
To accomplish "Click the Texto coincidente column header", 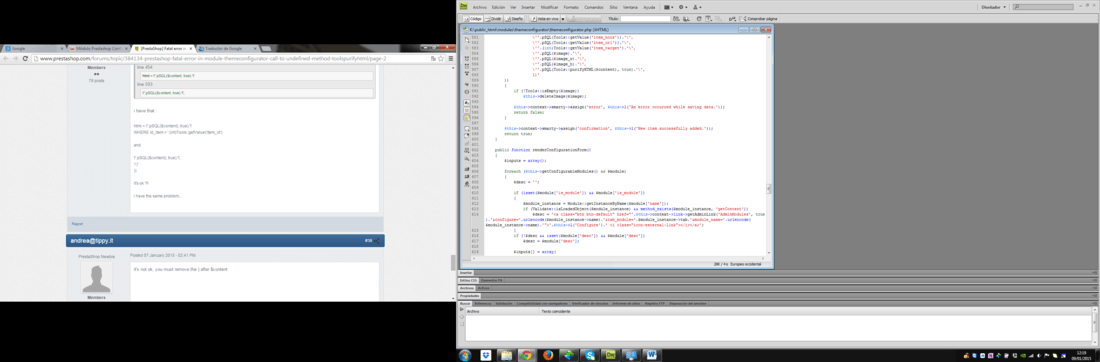I will coord(816,311).
